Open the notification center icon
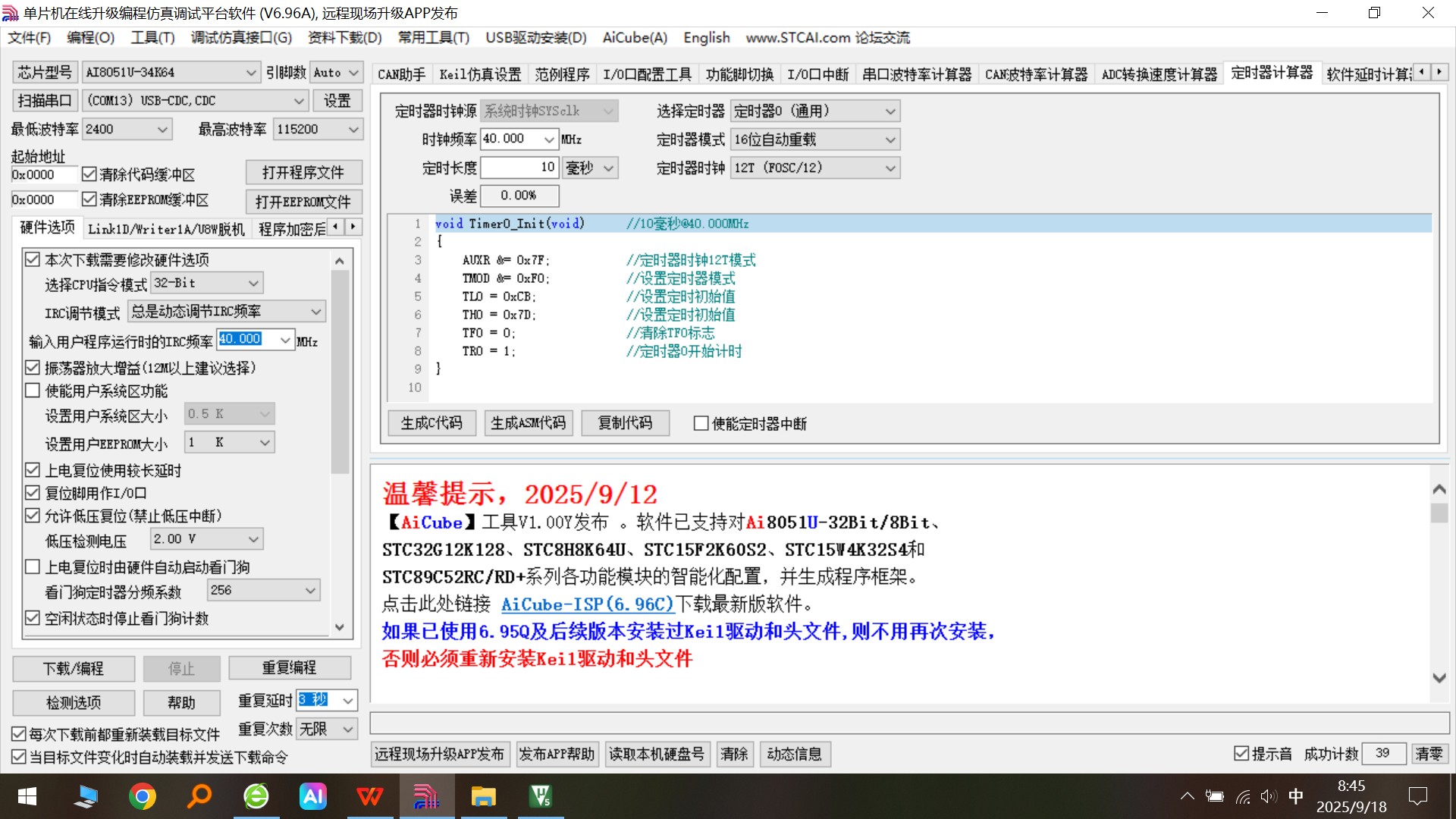Image resolution: width=1456 pixels, height=819 pixels. [x=1417, y=796]
